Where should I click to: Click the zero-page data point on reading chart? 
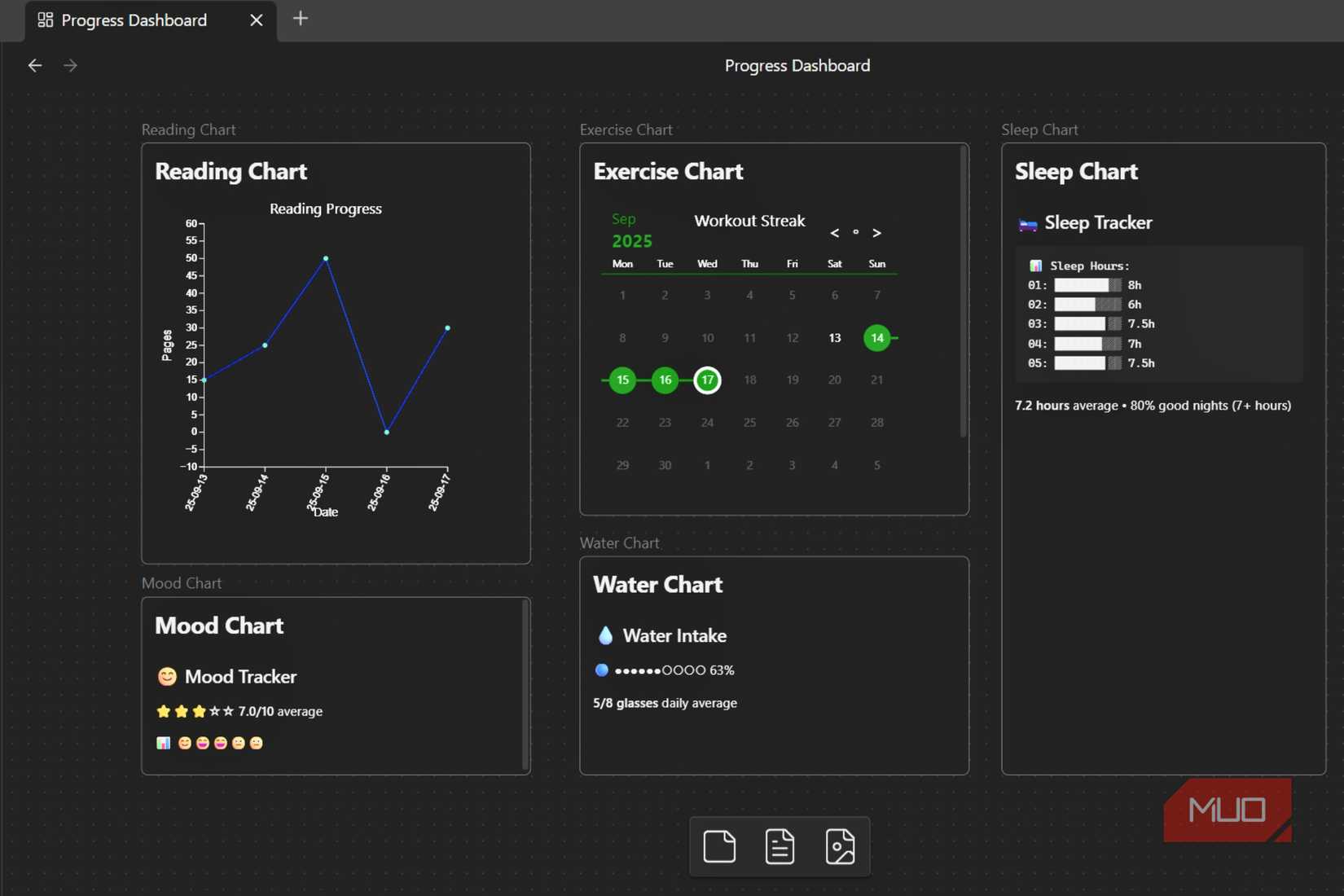coord(387,432)
